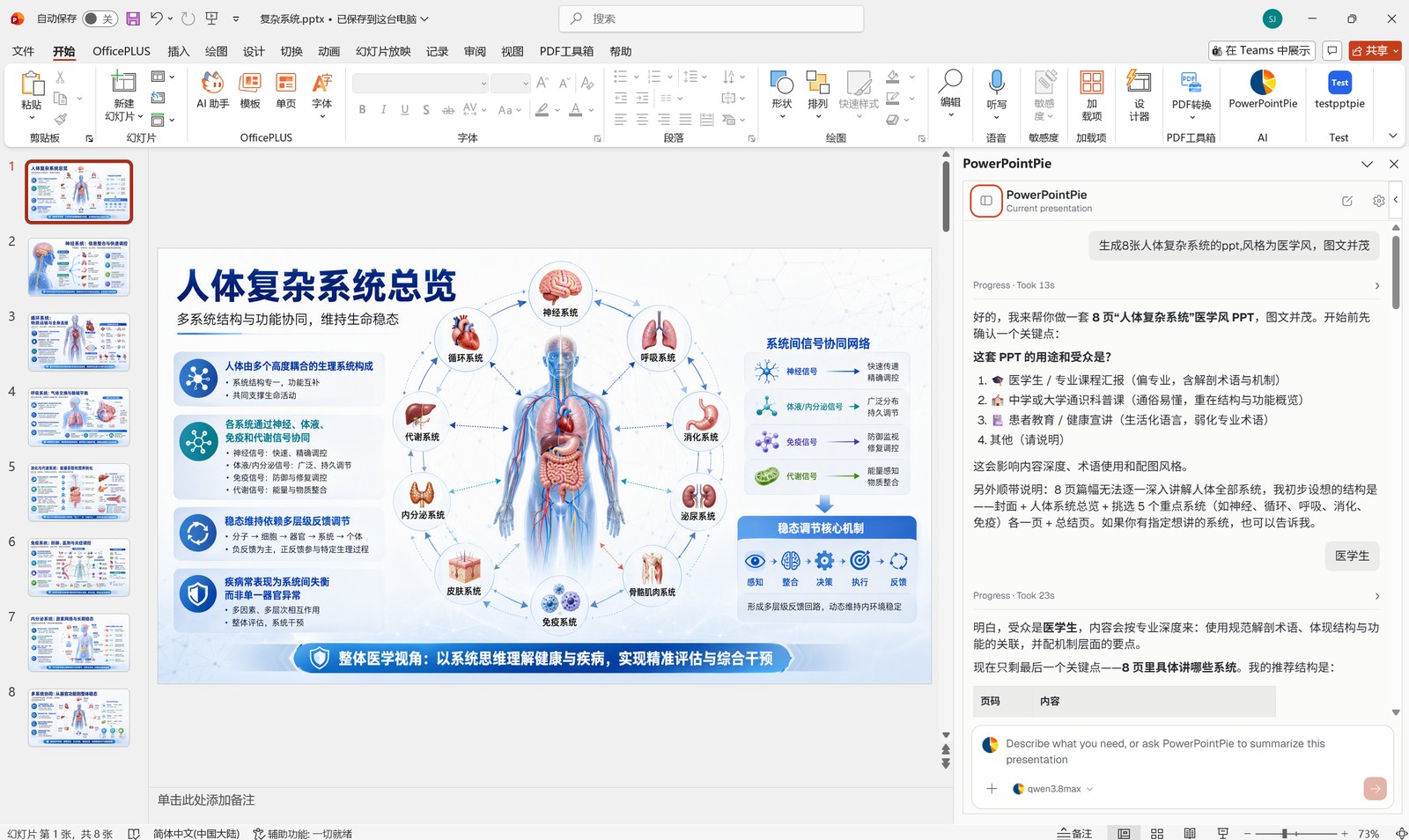Image resolution: width=1409 pixels, height=840 pixels.
Task: Toggle the AutoSave switch
Action: [x=100, y=18]
